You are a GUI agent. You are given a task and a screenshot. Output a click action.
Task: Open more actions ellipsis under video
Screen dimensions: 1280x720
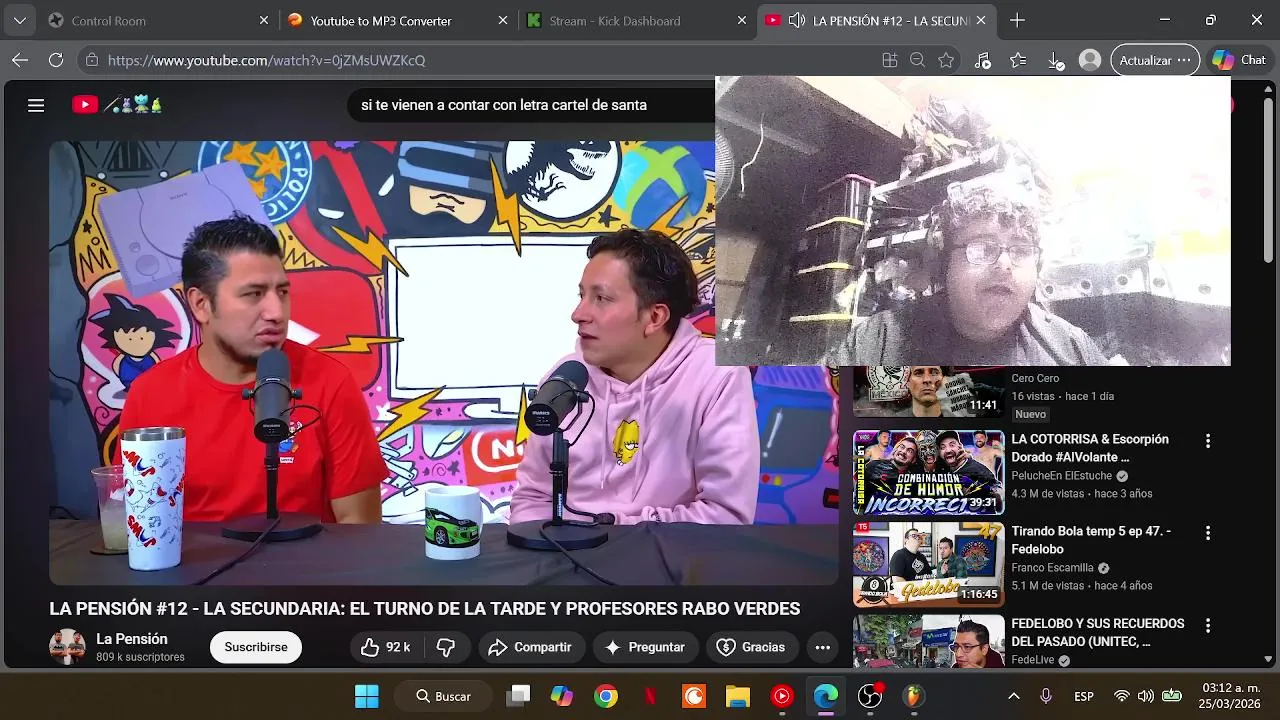coord(822,647)
